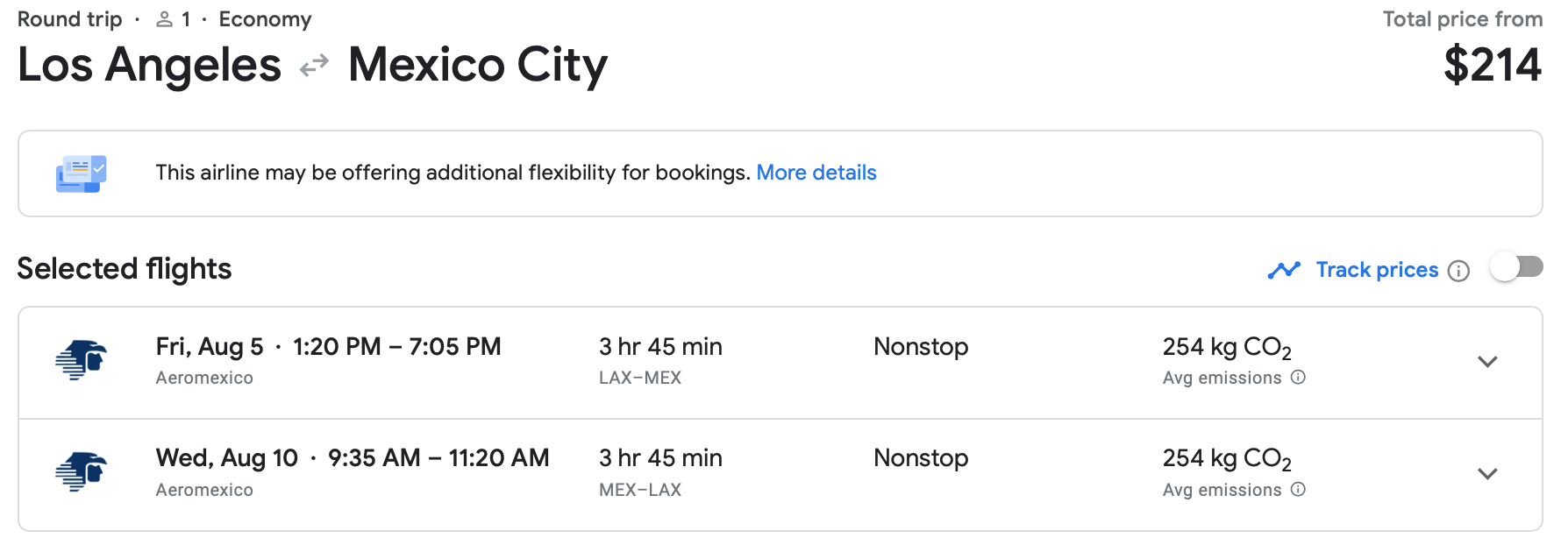1568x552 pixels.
Task: Select the 9:35 AM – 11:20 AM return flight
Action: coord(438,458)
